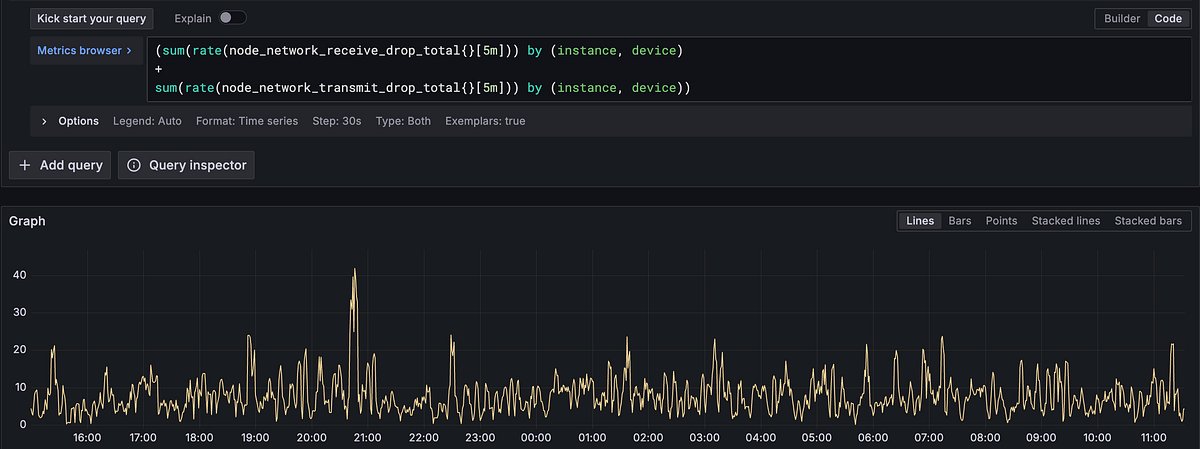
Task: Click the Explain label text
Action: 192,18
